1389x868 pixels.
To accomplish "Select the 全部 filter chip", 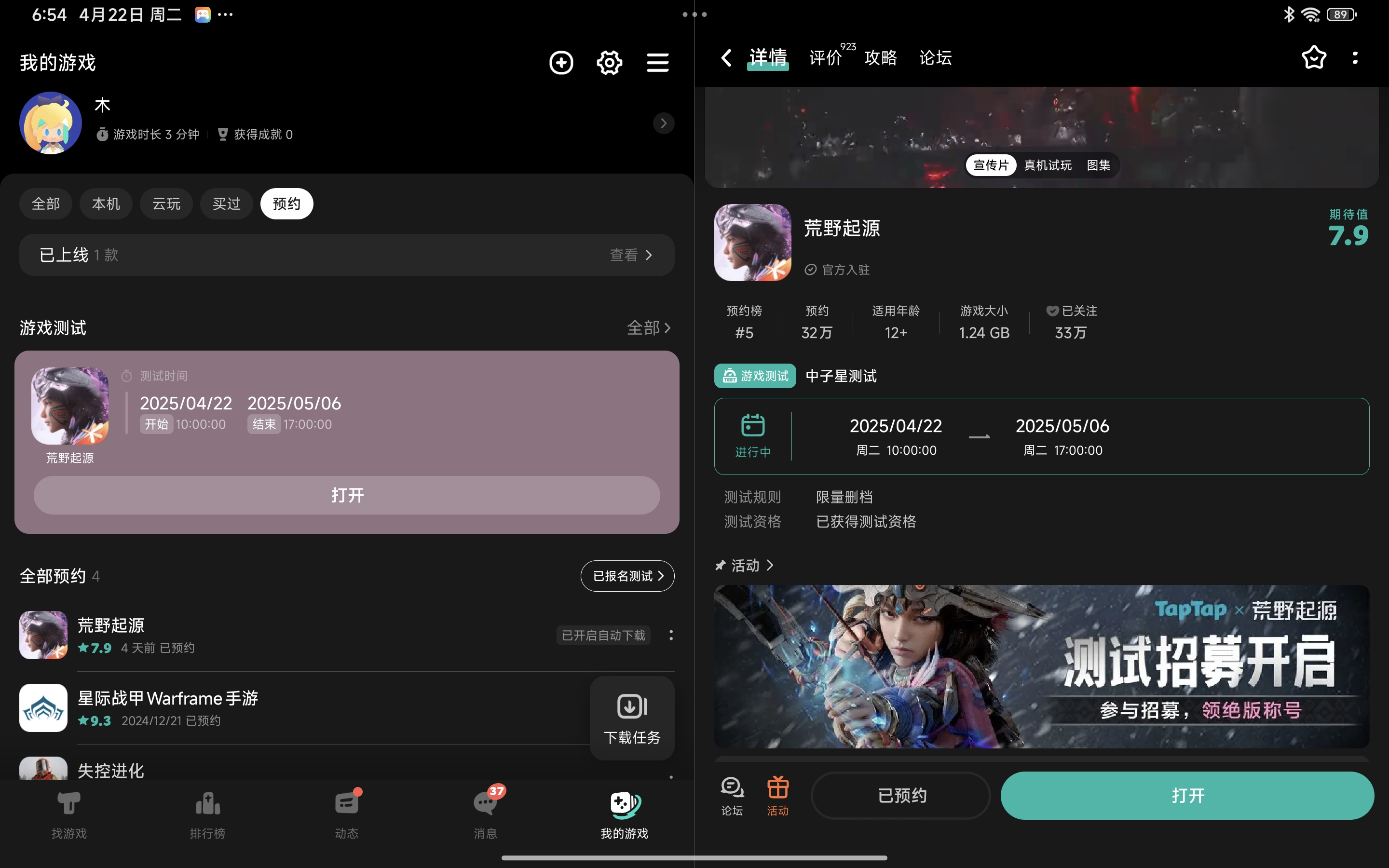I will (x=46, y=204).
